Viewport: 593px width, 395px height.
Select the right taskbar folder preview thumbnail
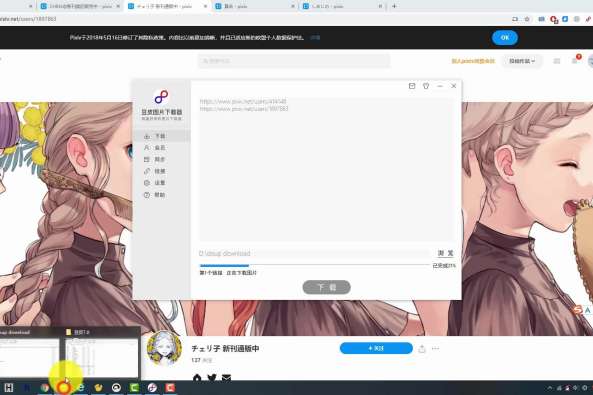101,353
